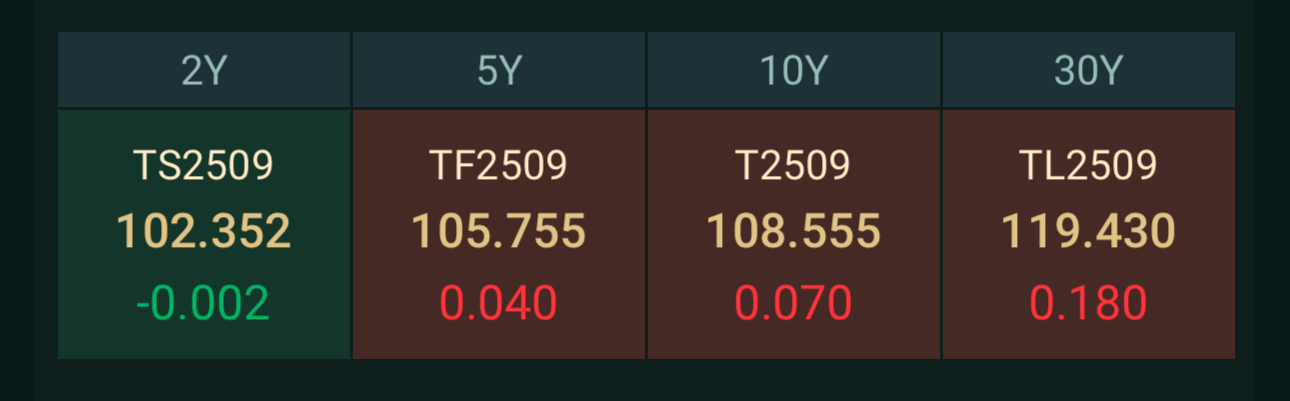The height and width of the screenshot is (401, 1290).
Task: Select the 5Y column header
Action: point(499,70)
